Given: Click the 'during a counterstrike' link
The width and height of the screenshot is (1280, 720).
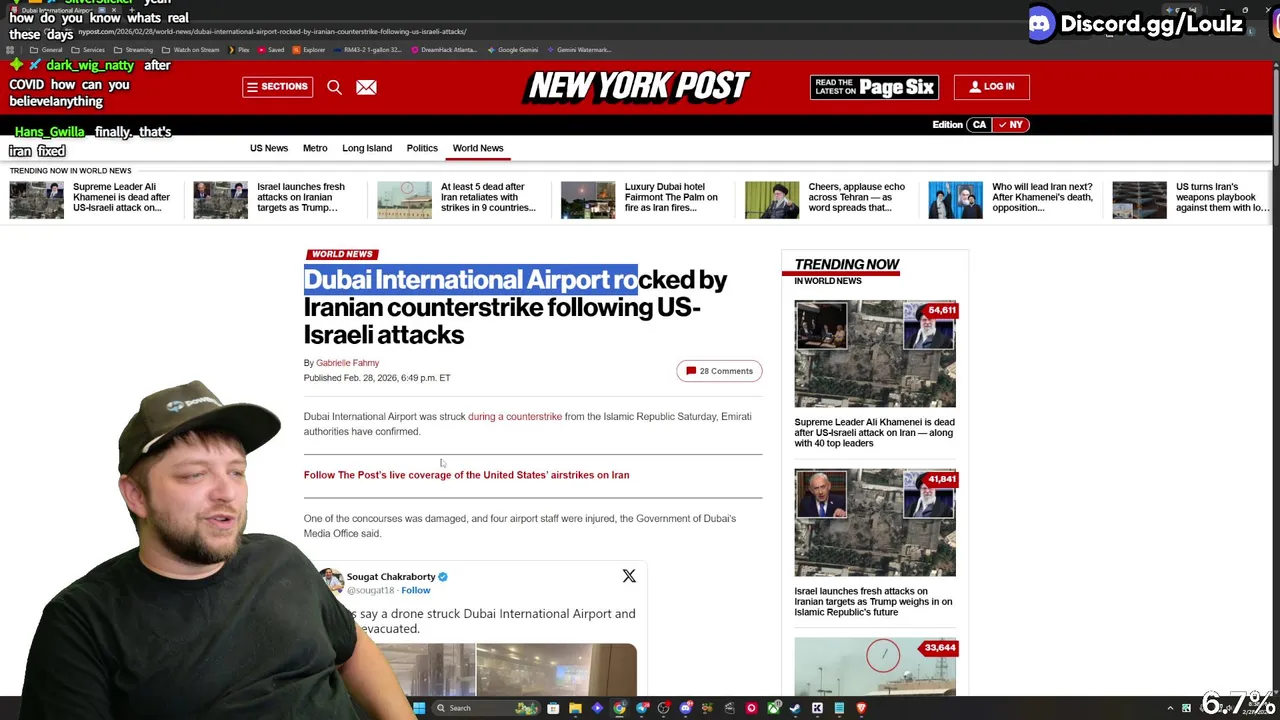Looking at the screenshot, I should point(515,417).
